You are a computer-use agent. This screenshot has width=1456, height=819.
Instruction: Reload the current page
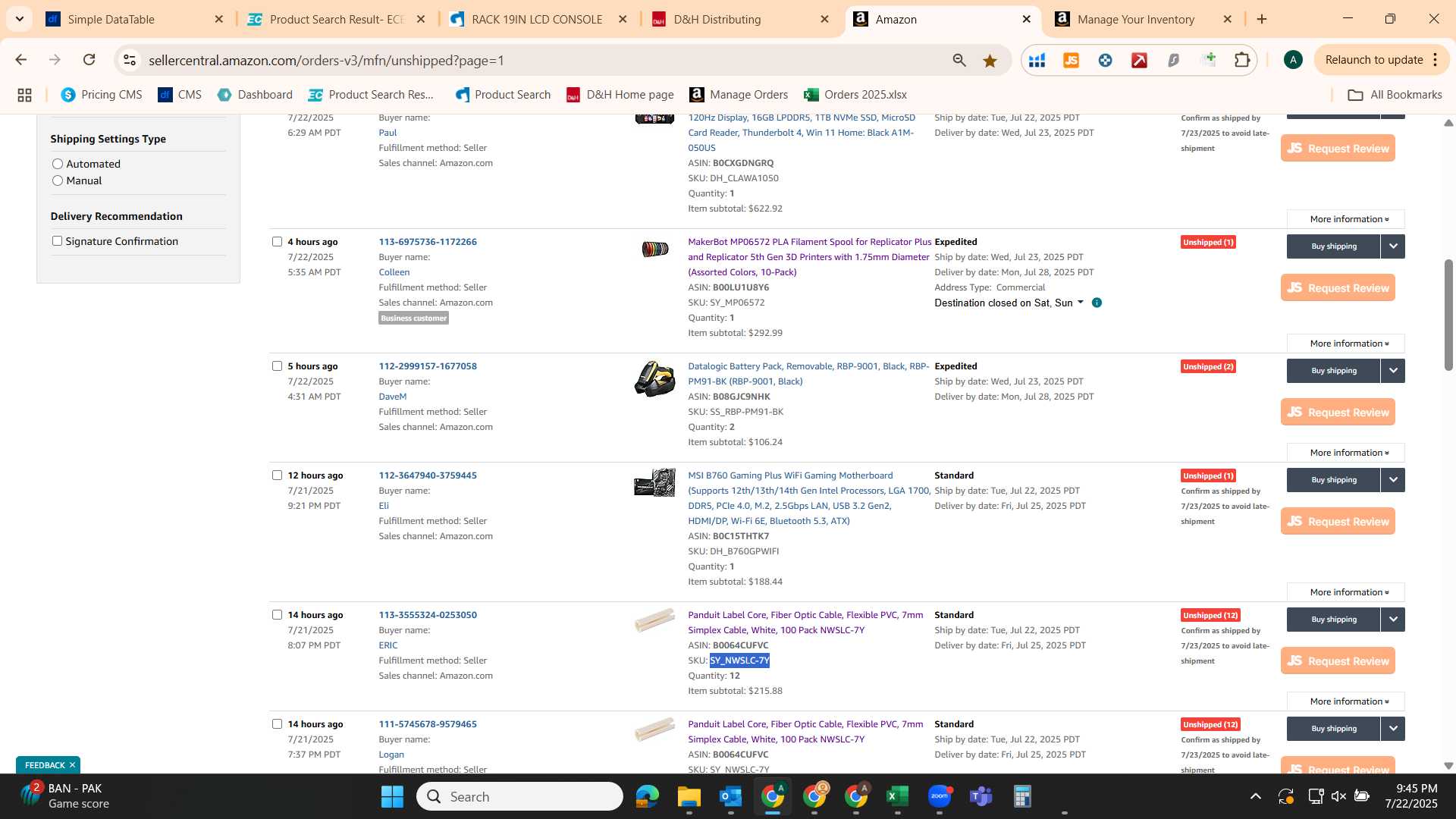[89, 60]
